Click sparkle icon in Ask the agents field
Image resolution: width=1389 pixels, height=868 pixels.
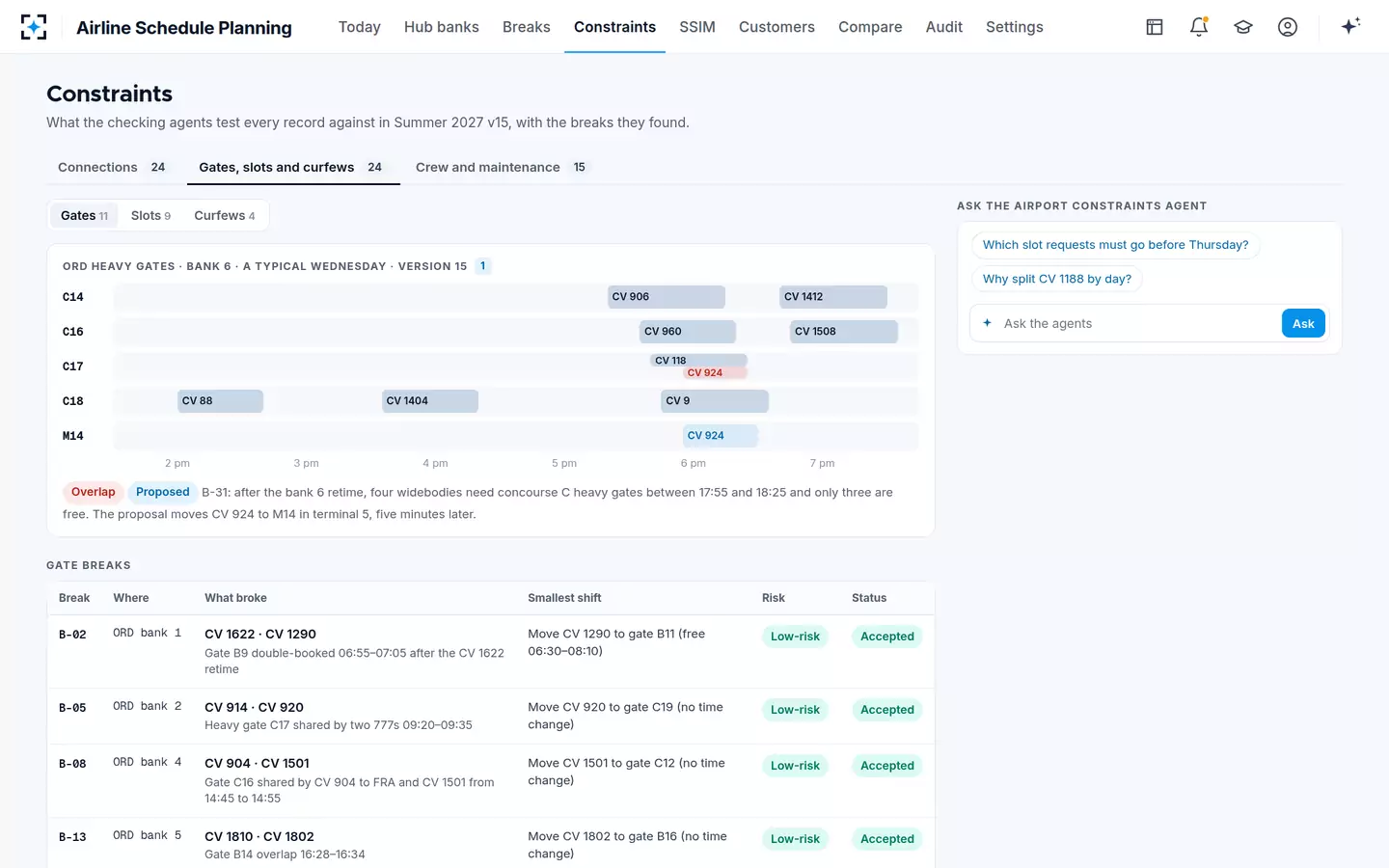[987, 323]
